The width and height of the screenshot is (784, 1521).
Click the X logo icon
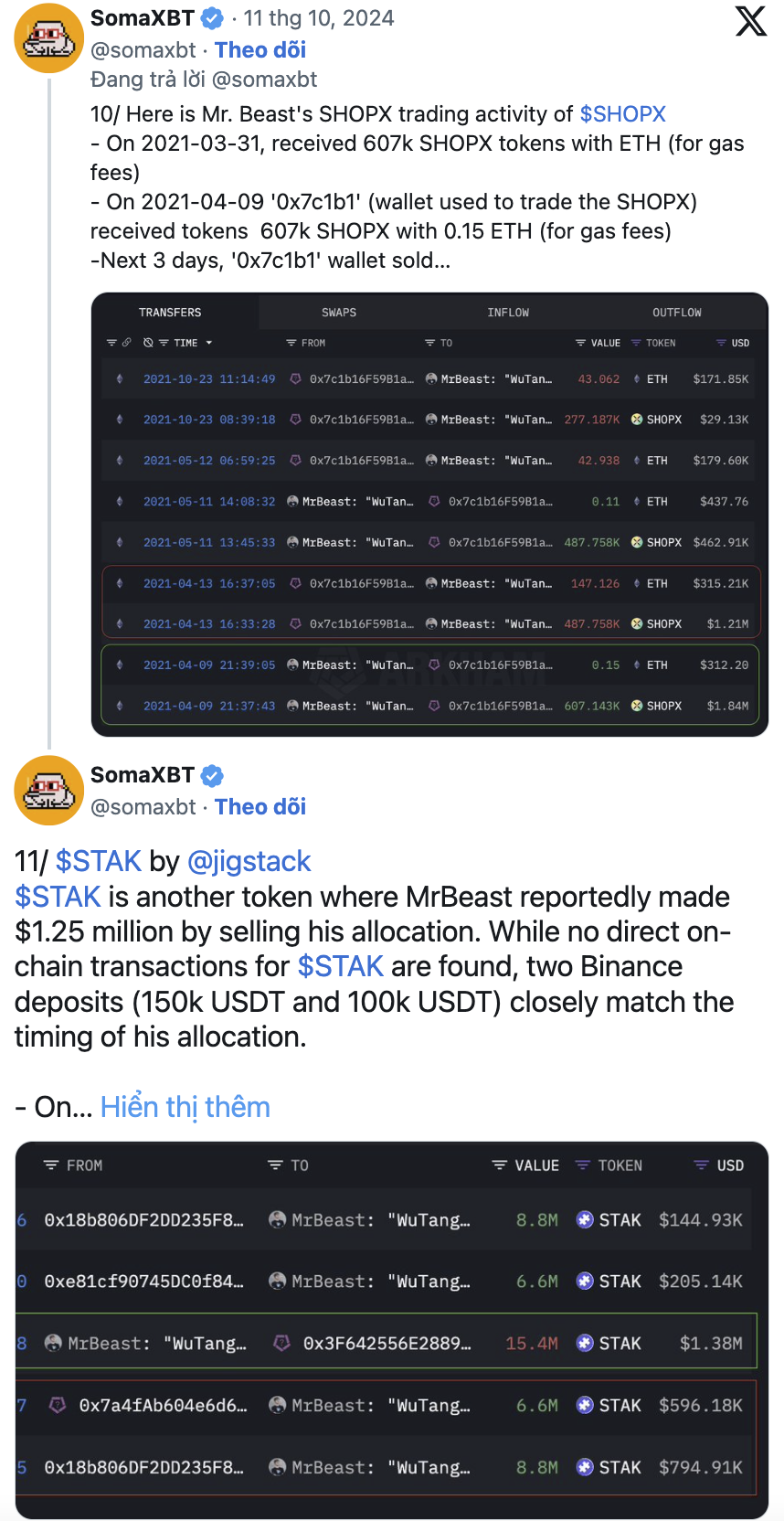[x=750, y=21]
